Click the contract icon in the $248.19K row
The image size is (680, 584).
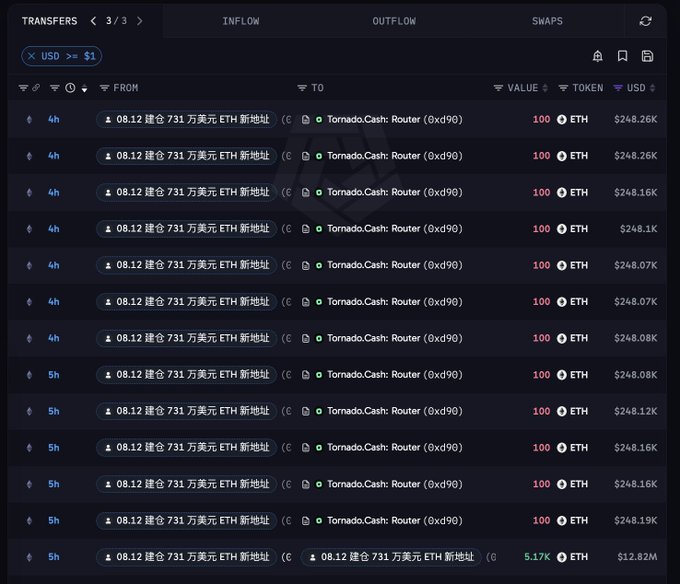[x=306, y=521]
